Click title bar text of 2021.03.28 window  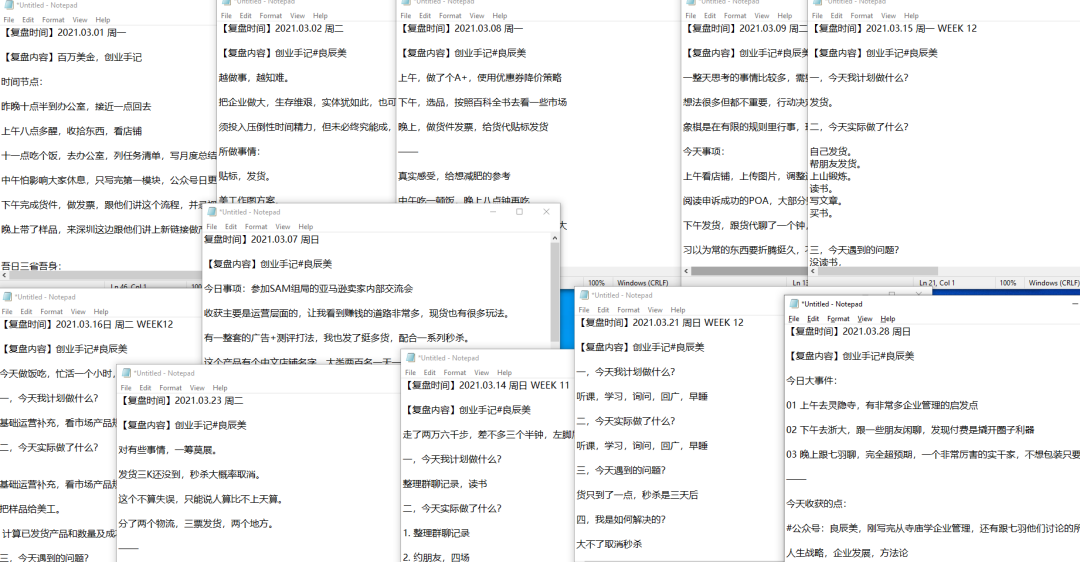click(x=832, y=304)
